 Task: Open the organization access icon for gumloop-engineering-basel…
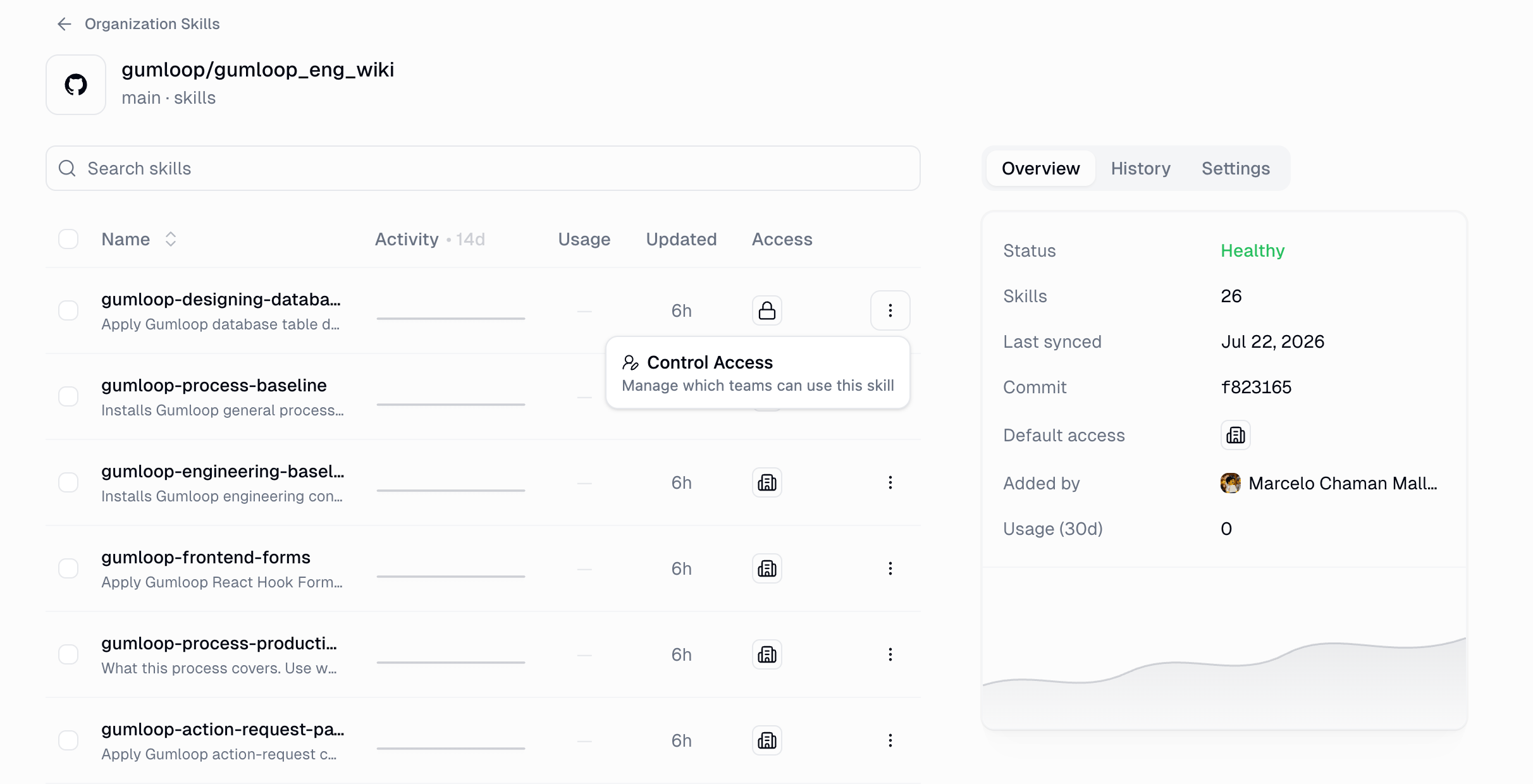767,482
